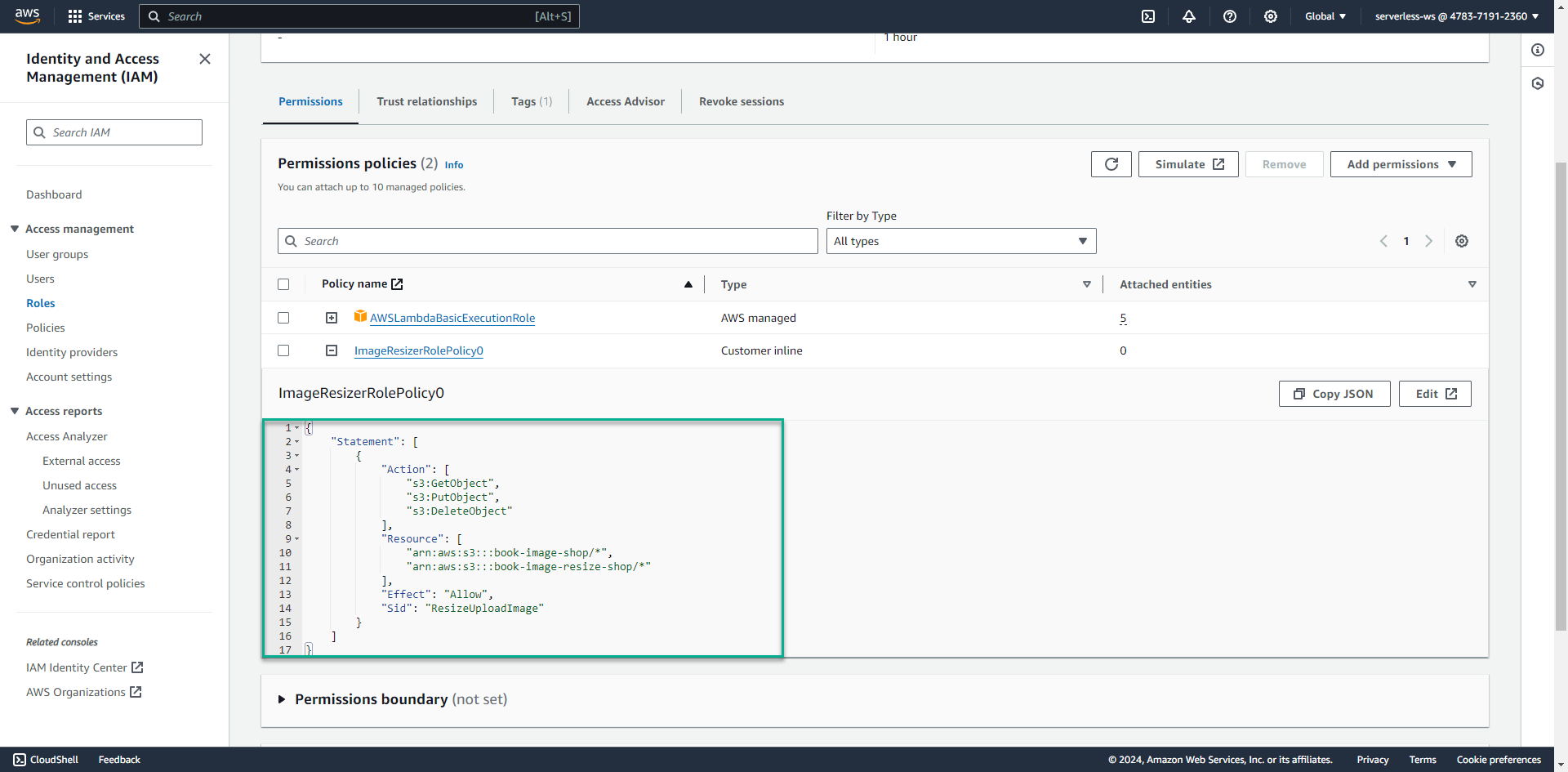The image size is (1568, 772).
Task: Open table preferences gear icon
Action: click(1462, 241)
